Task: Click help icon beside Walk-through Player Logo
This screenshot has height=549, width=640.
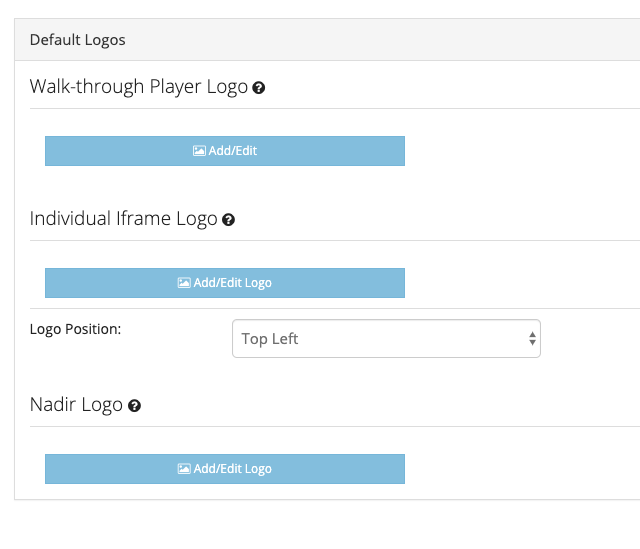Action: (258, 88)
